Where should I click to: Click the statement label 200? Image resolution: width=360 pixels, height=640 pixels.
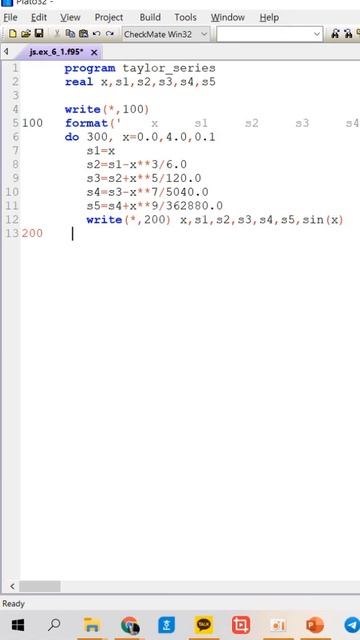32,233
